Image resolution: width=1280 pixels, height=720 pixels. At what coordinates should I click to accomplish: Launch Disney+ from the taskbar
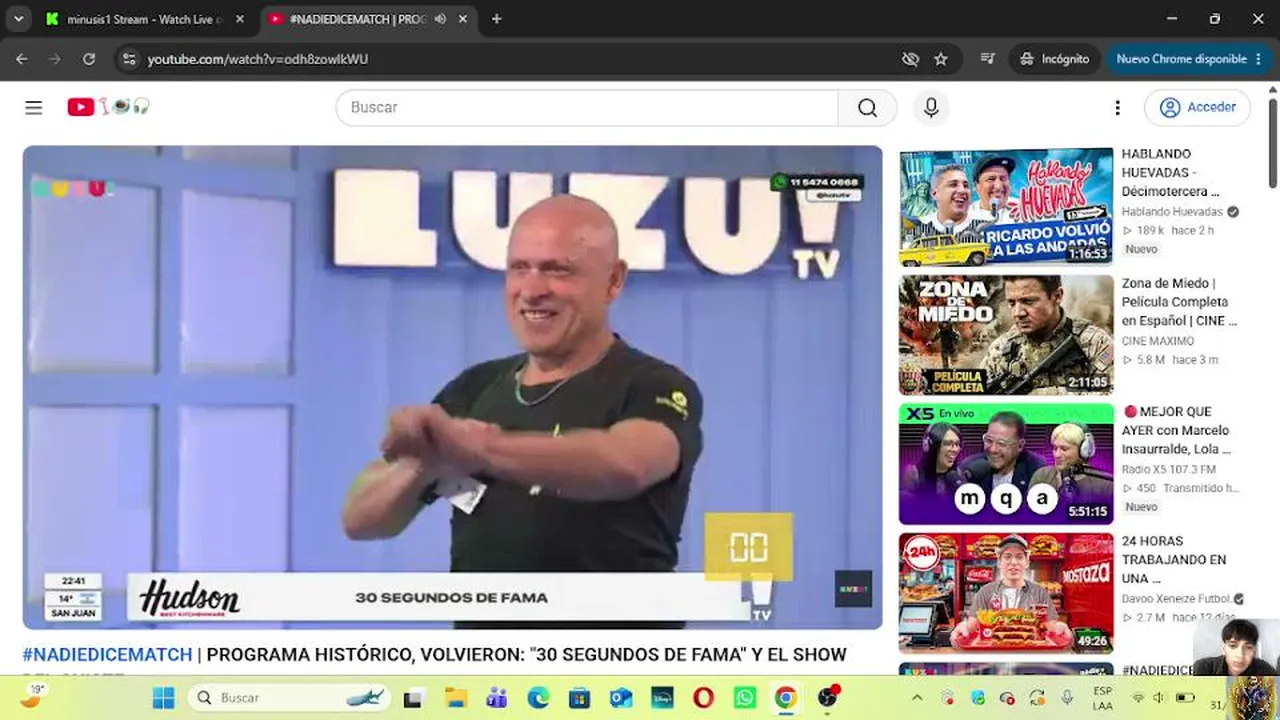[x=662, y=698]
